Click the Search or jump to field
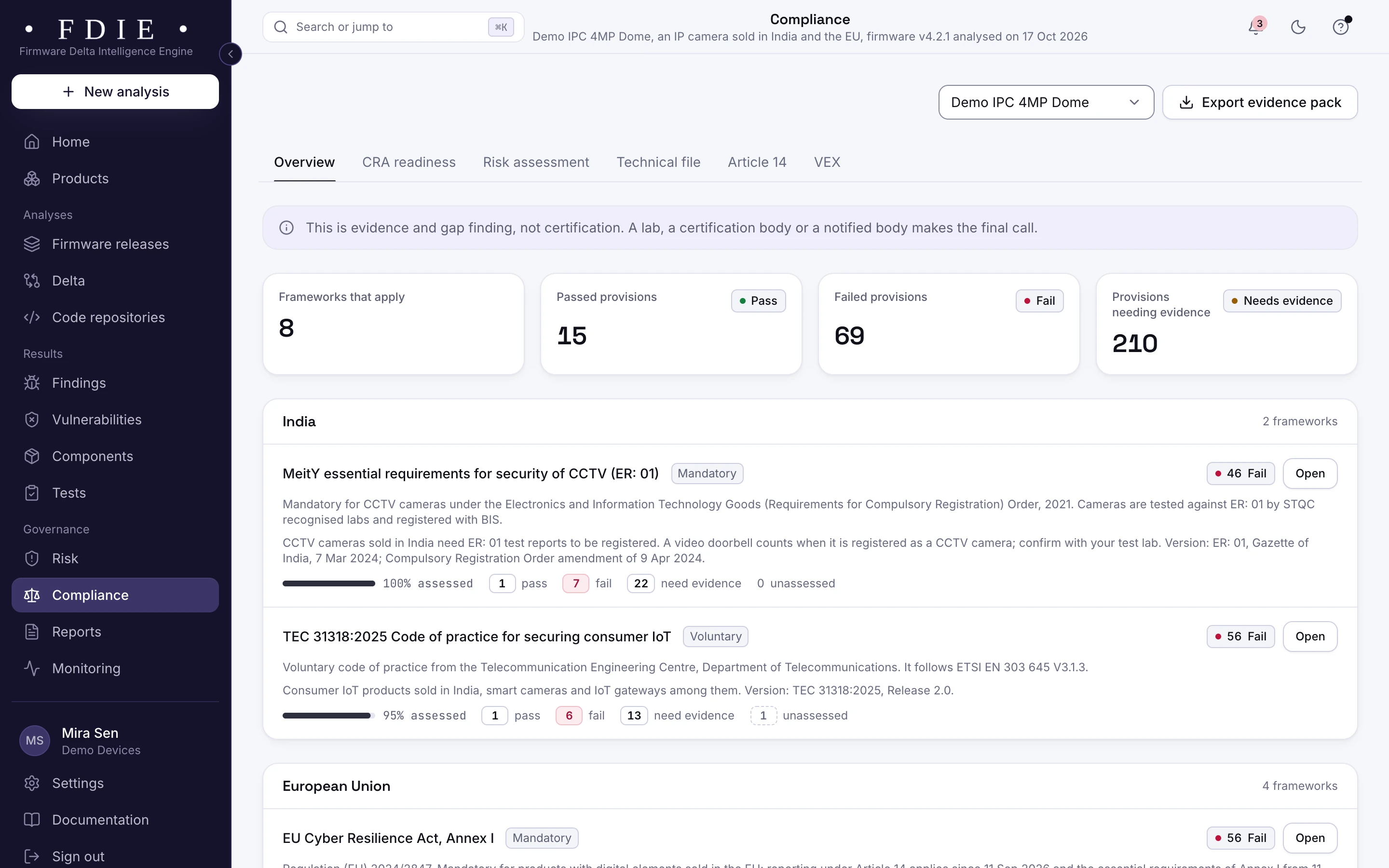This screenshot has width=1389, height=868. click(393, 27)
